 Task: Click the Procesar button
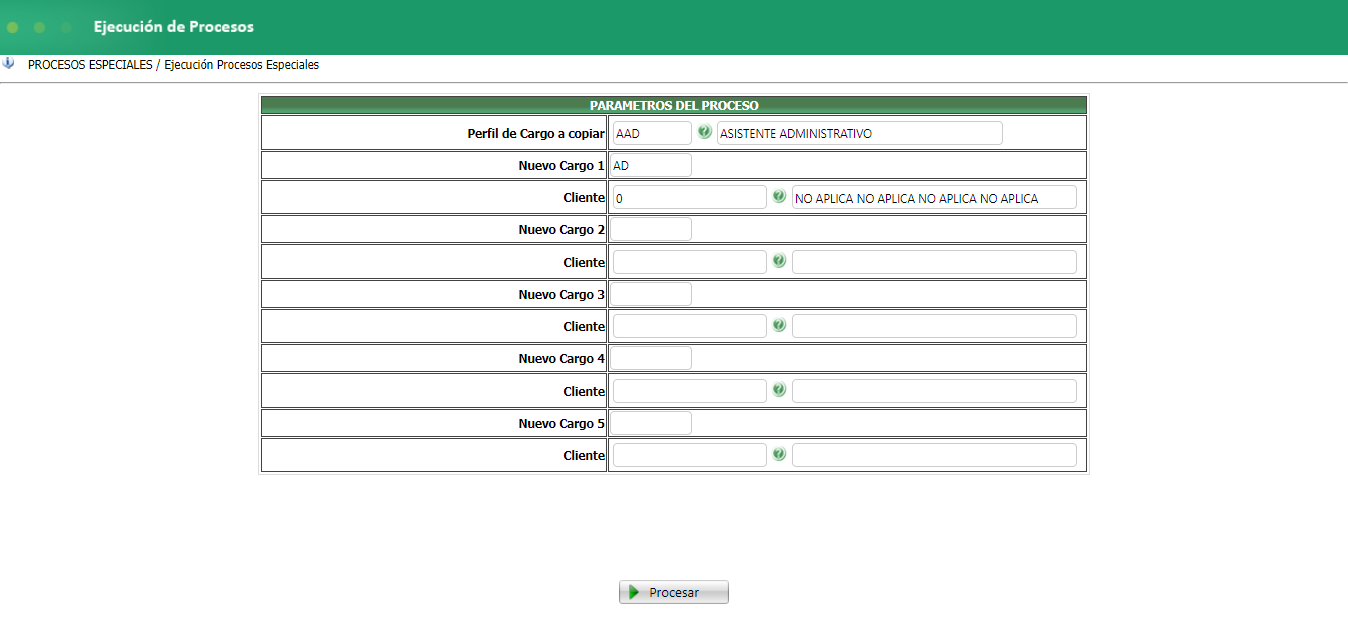coord(674,592)
